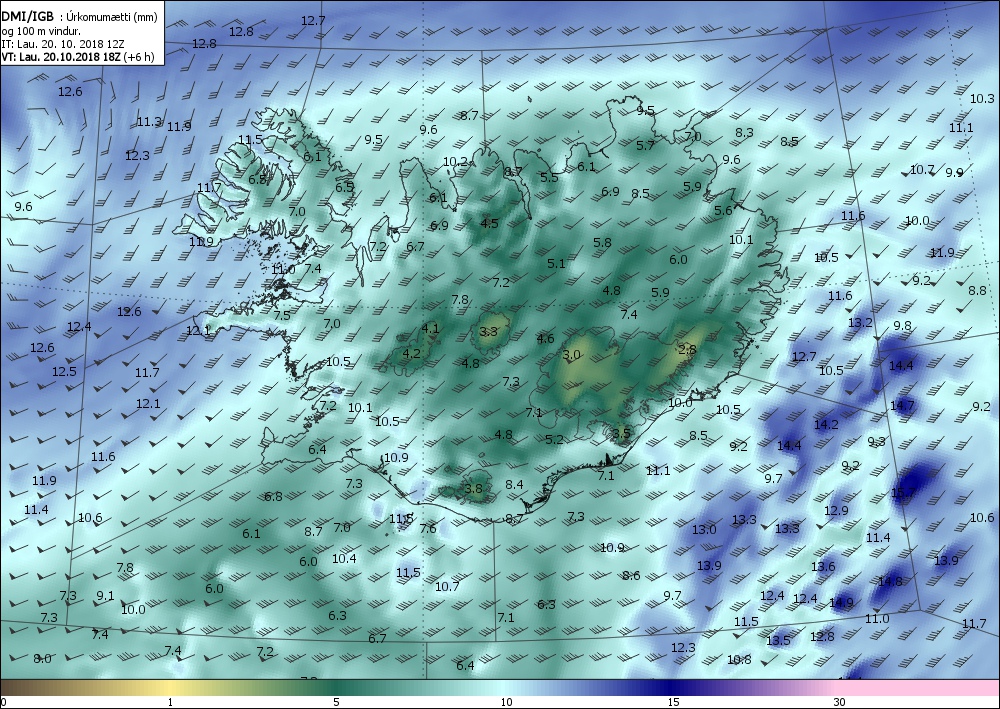Click the 3.0 value on the map
The height and width of the screenshot is (709, 1000).
(x=571, y=354)
